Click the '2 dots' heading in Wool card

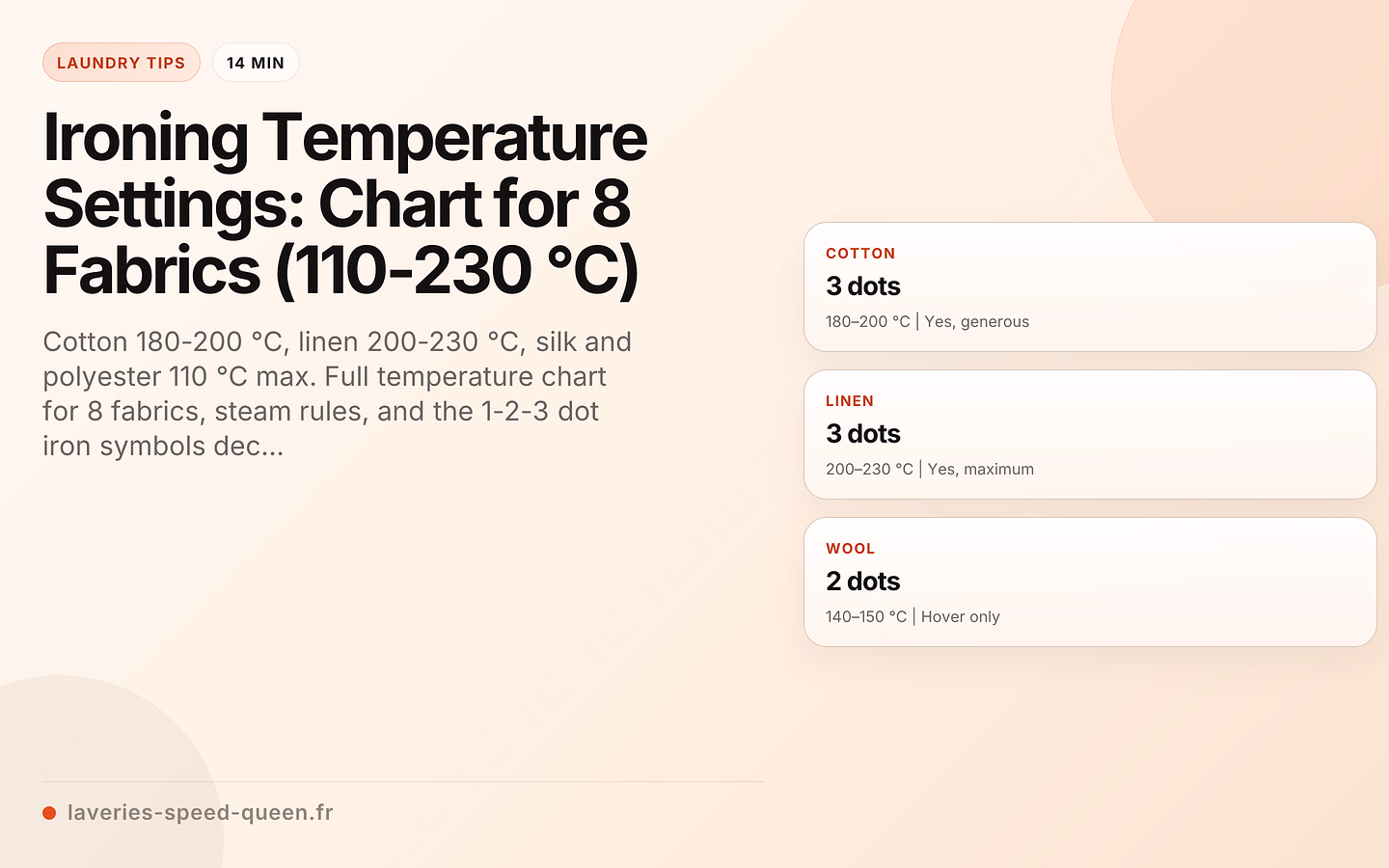863,582
